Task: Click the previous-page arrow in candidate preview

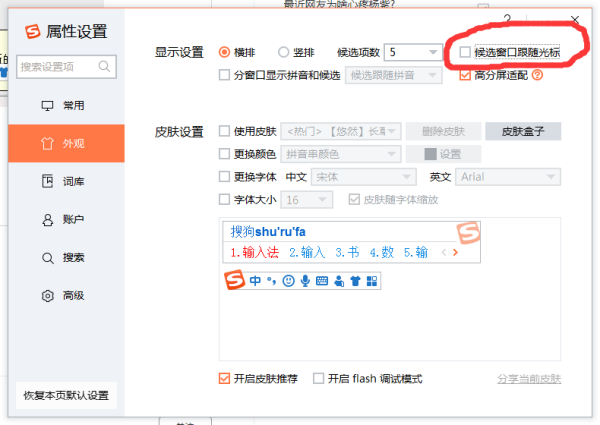Action: pyautogui.click(x=444, y=252)
